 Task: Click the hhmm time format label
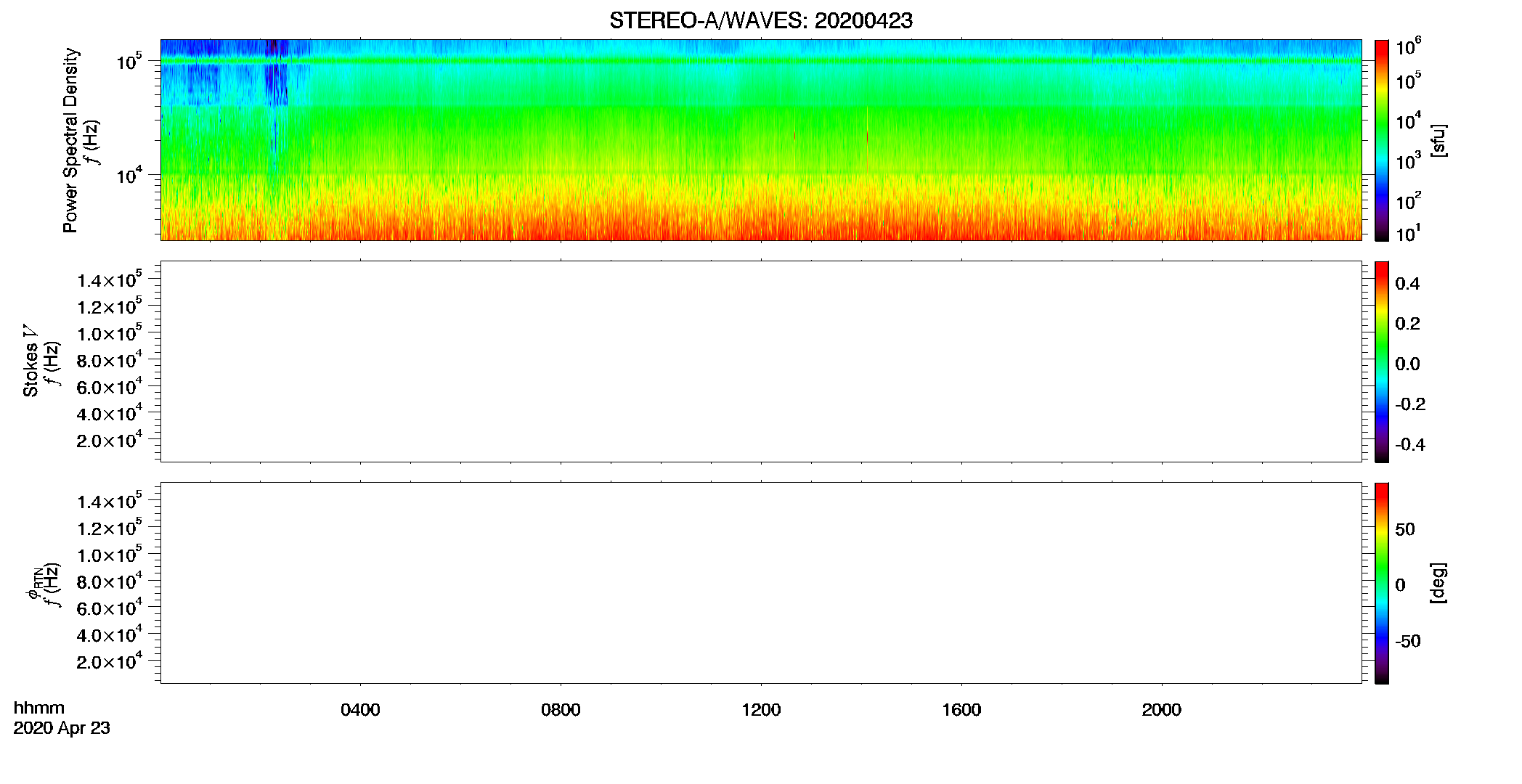[39, 708]
